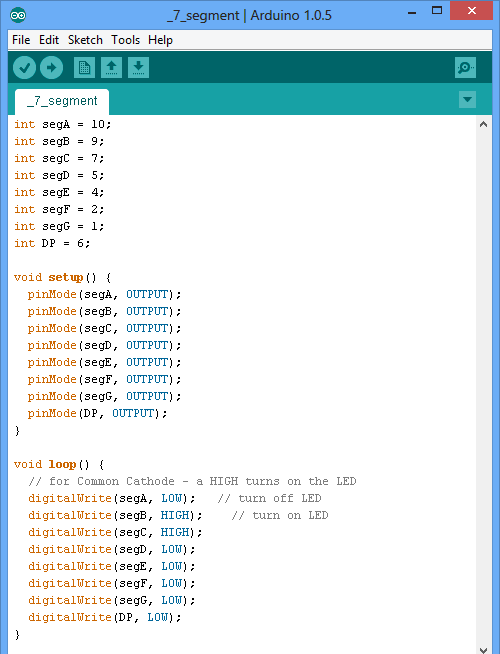This screenshot has width=500, height=654.
Task: Click 'pinMode(segF, OUTPUT);' line
Action: click(x=104, y=380)
